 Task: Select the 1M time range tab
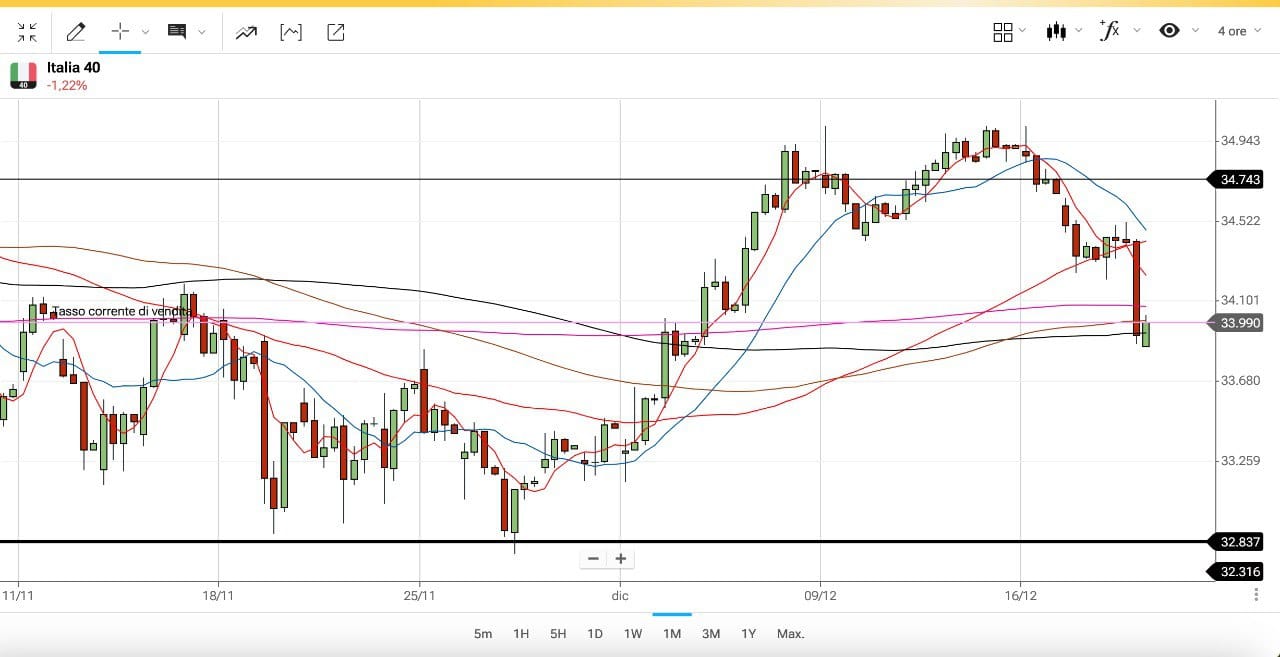tap(671, 633)
